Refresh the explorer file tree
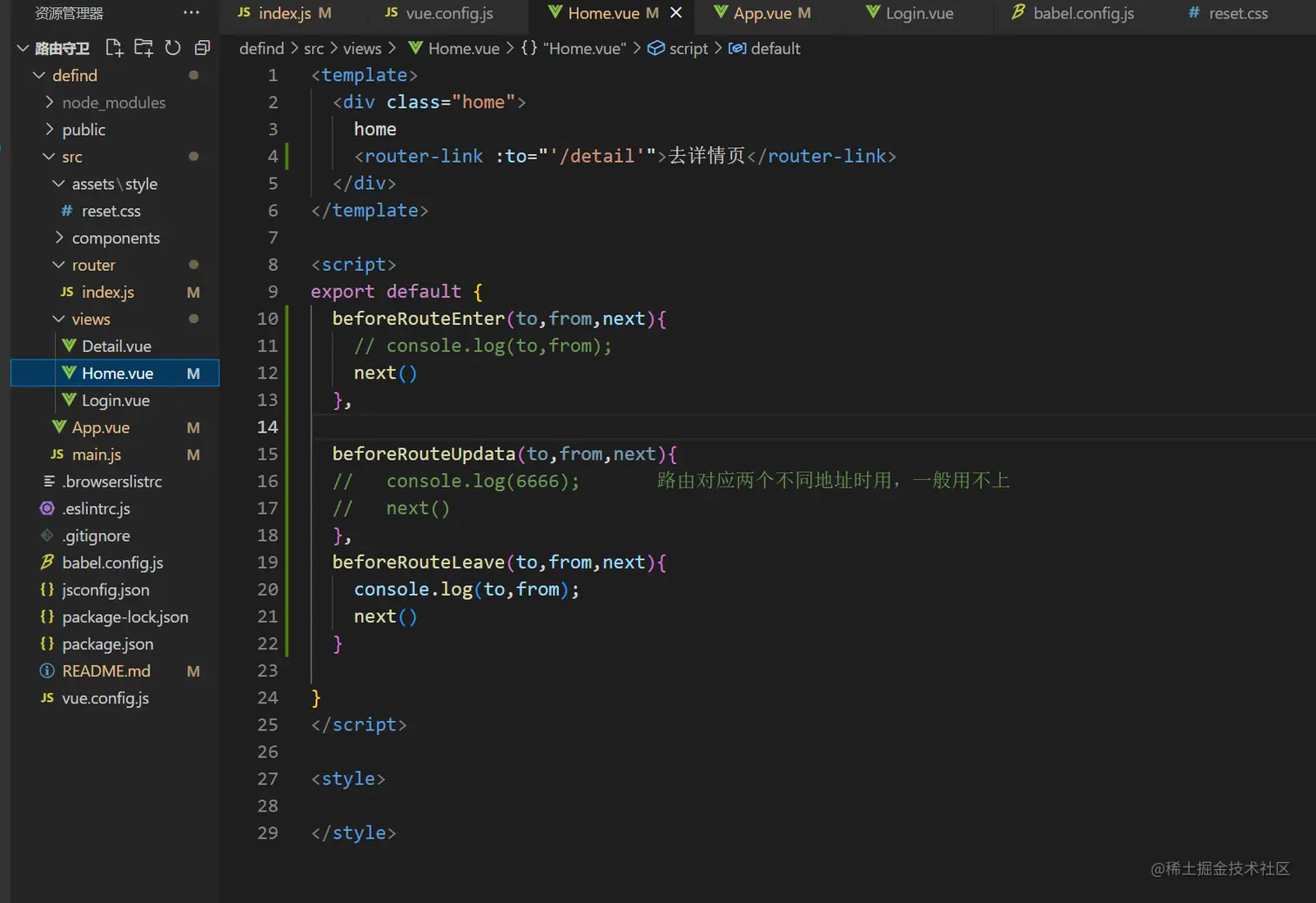1316x903 pixels. pos(173,48)
